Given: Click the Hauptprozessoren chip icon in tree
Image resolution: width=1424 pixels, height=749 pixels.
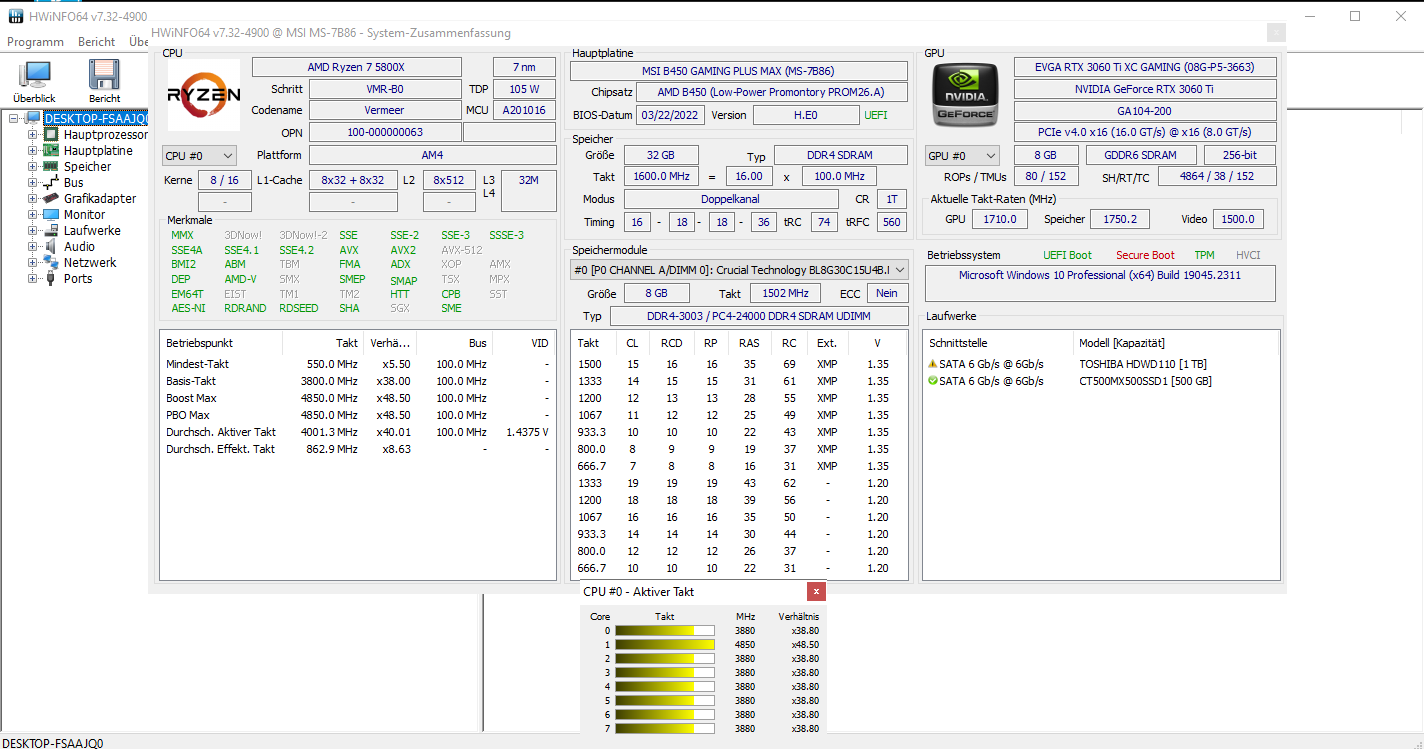Looking at the screenshot, I should tap(51, 135).
